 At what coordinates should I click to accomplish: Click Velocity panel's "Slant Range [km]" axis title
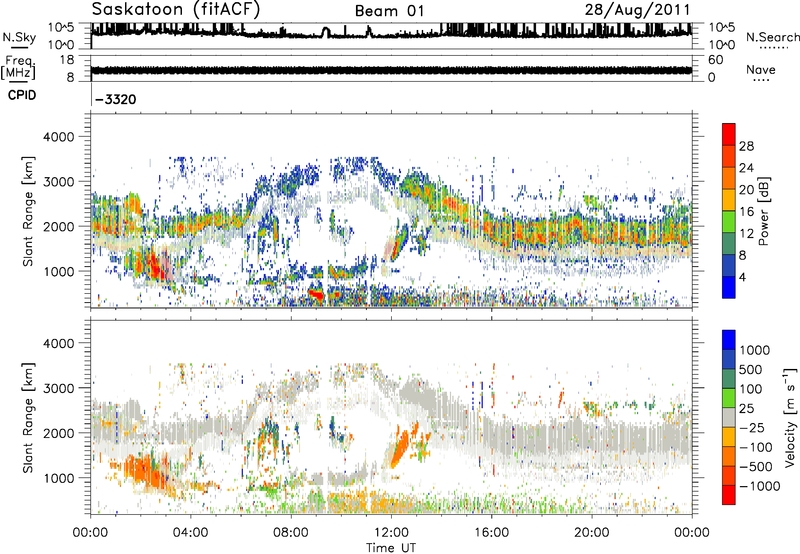pos(28,418)
